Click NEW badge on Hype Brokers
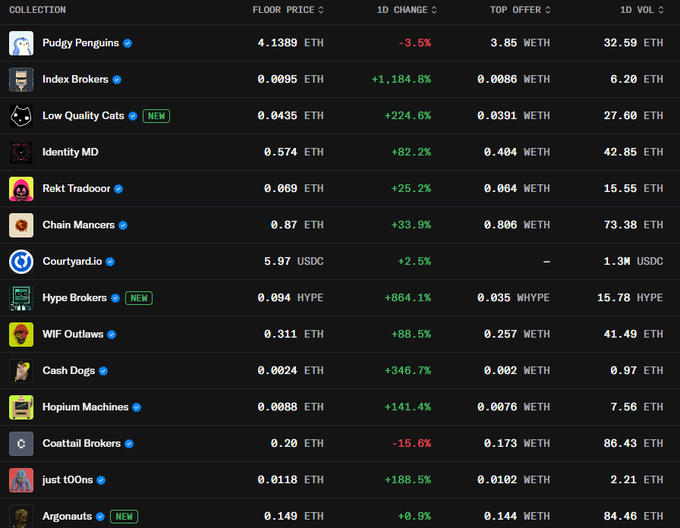Viewport: 680px width, 528px height. [x=139, y=298]
